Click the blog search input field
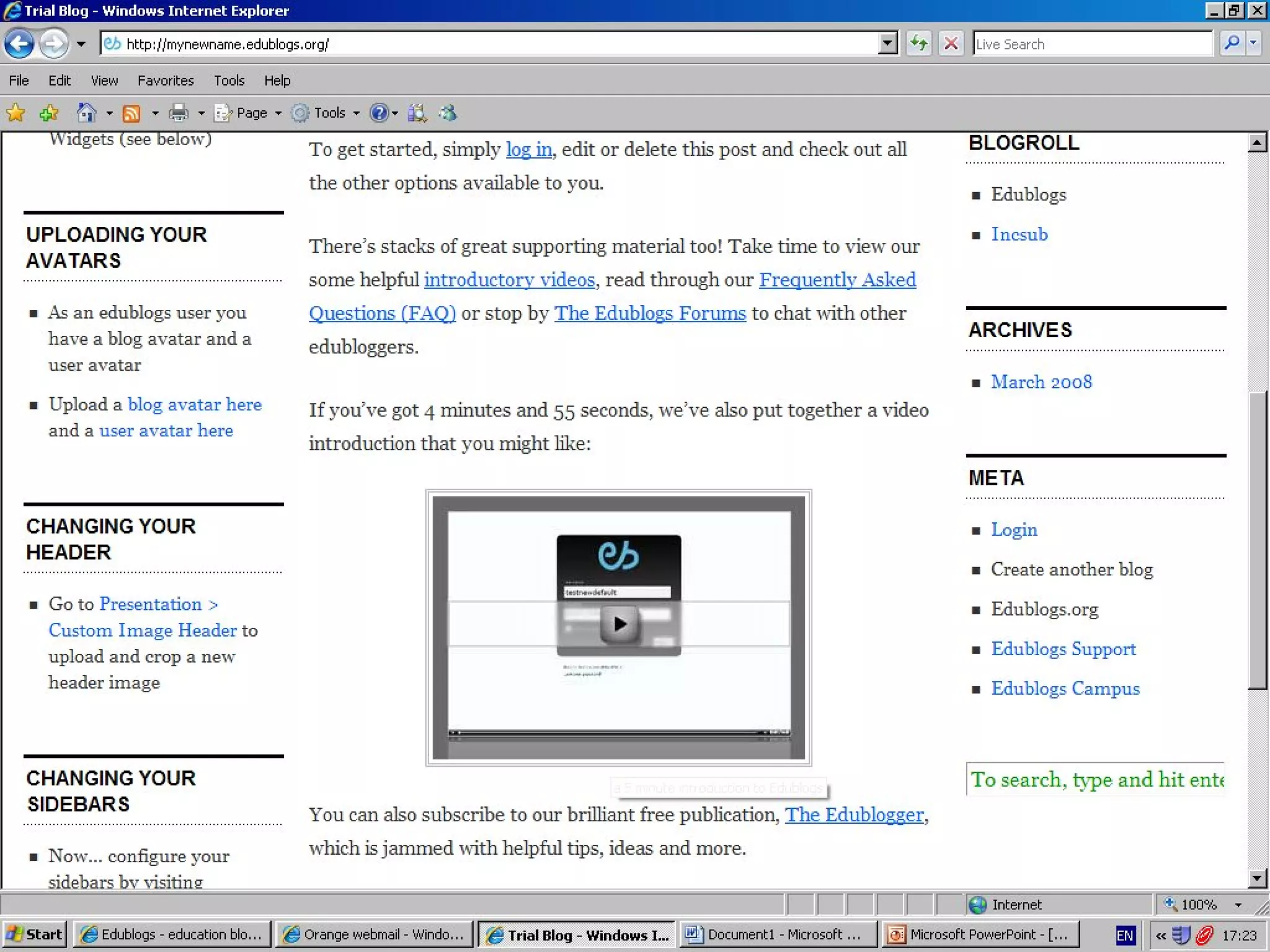The image size is (1270, 952). point(1095,779)
